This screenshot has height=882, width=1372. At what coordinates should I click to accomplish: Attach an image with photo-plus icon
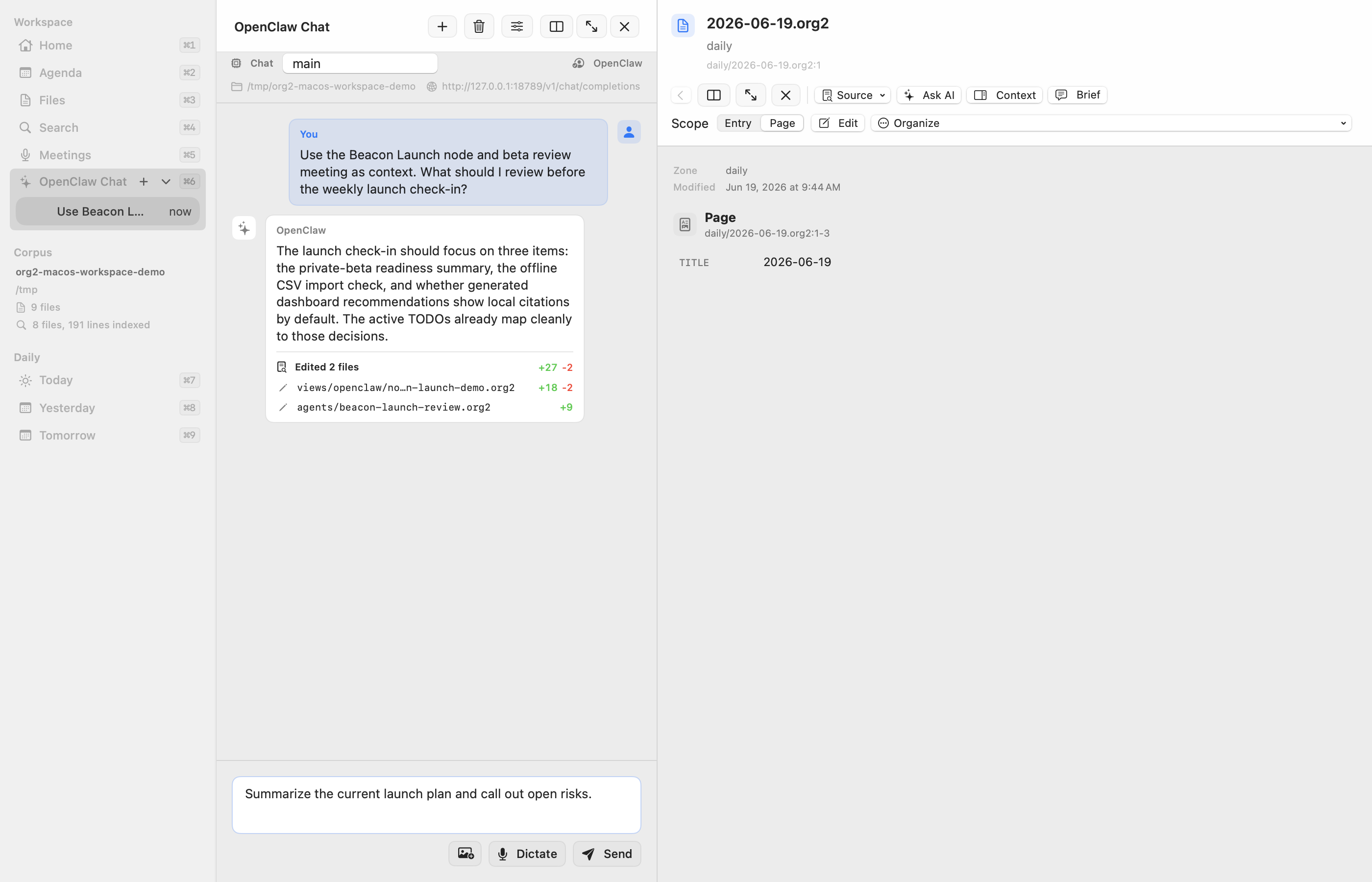pyautogui.click(x=465, y=854)
